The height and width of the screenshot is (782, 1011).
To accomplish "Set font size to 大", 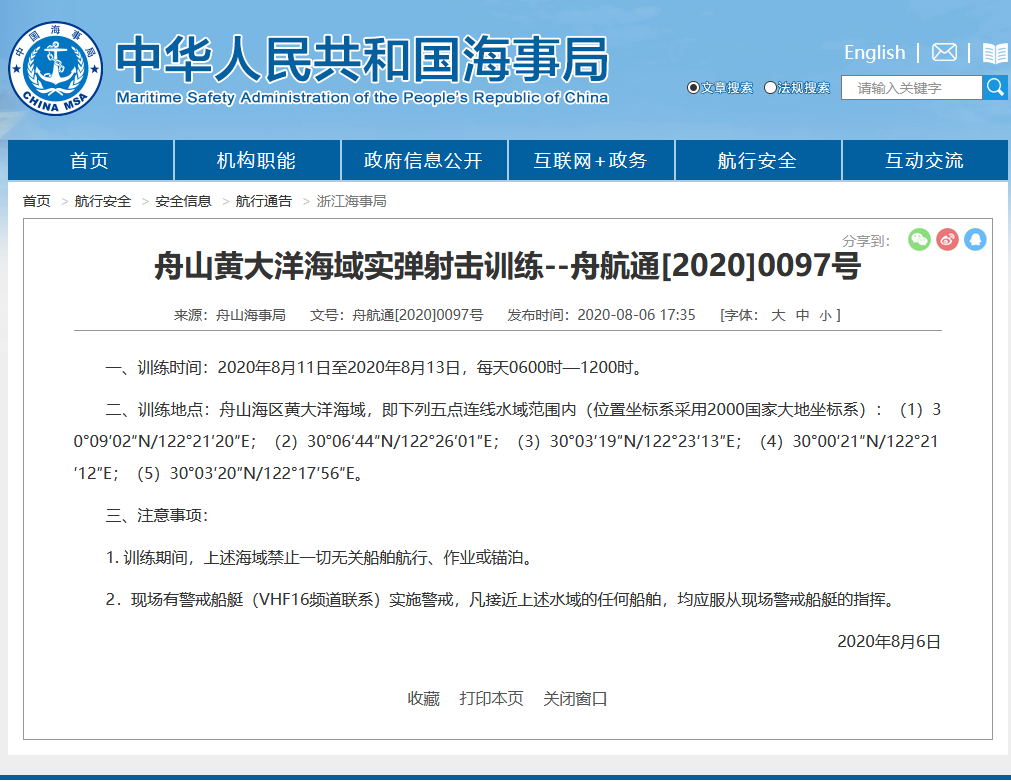I will point(778,315).
